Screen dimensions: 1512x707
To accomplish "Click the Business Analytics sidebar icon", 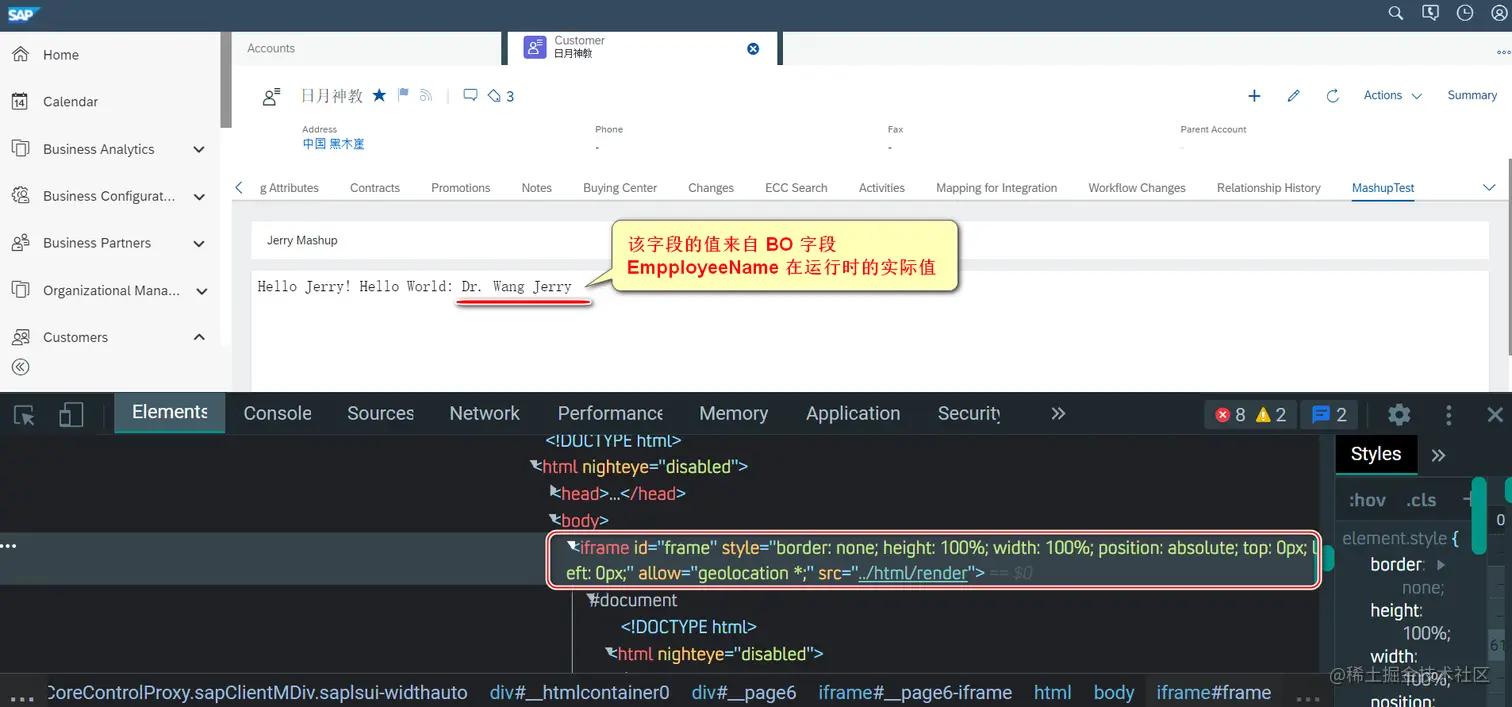I will 20,148.
